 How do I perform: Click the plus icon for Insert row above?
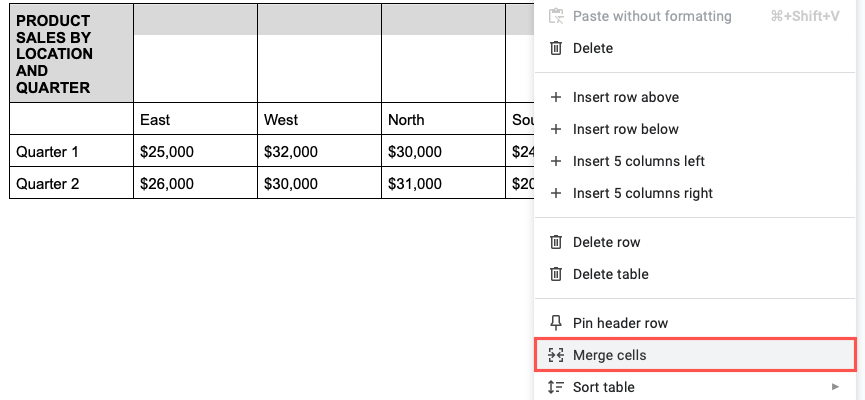[556, 97]
